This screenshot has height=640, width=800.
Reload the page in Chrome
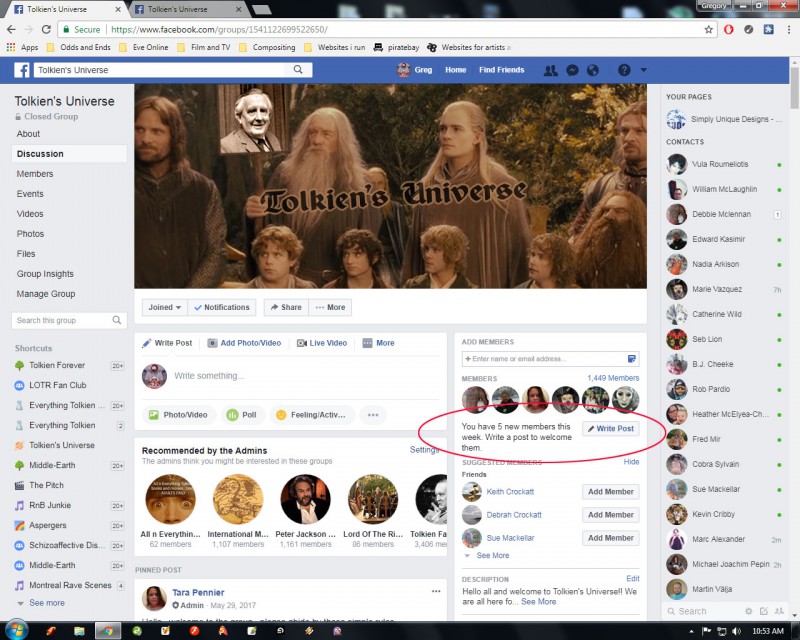point(46,30)
